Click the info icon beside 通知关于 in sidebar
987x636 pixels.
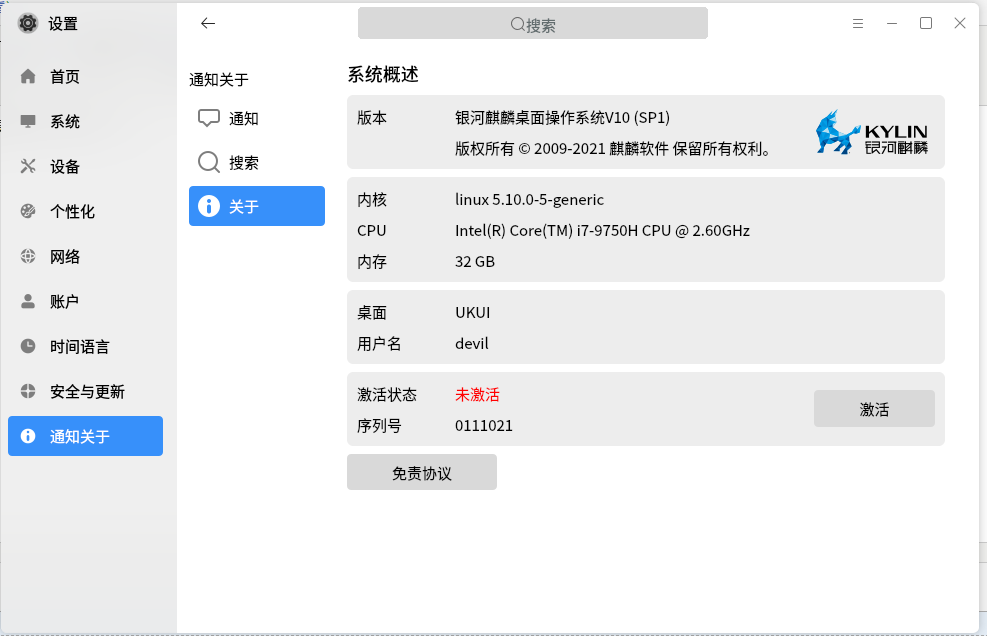(x=28, y=436)
